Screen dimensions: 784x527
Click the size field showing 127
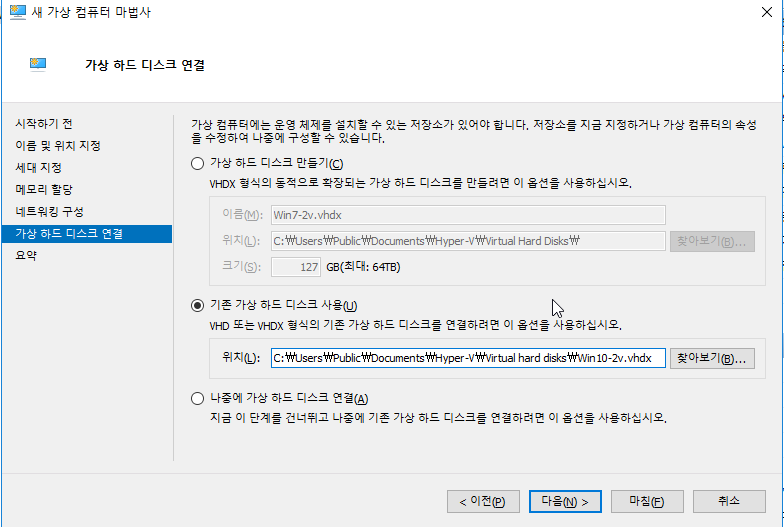pyautogui.click(x=296, y=267)
